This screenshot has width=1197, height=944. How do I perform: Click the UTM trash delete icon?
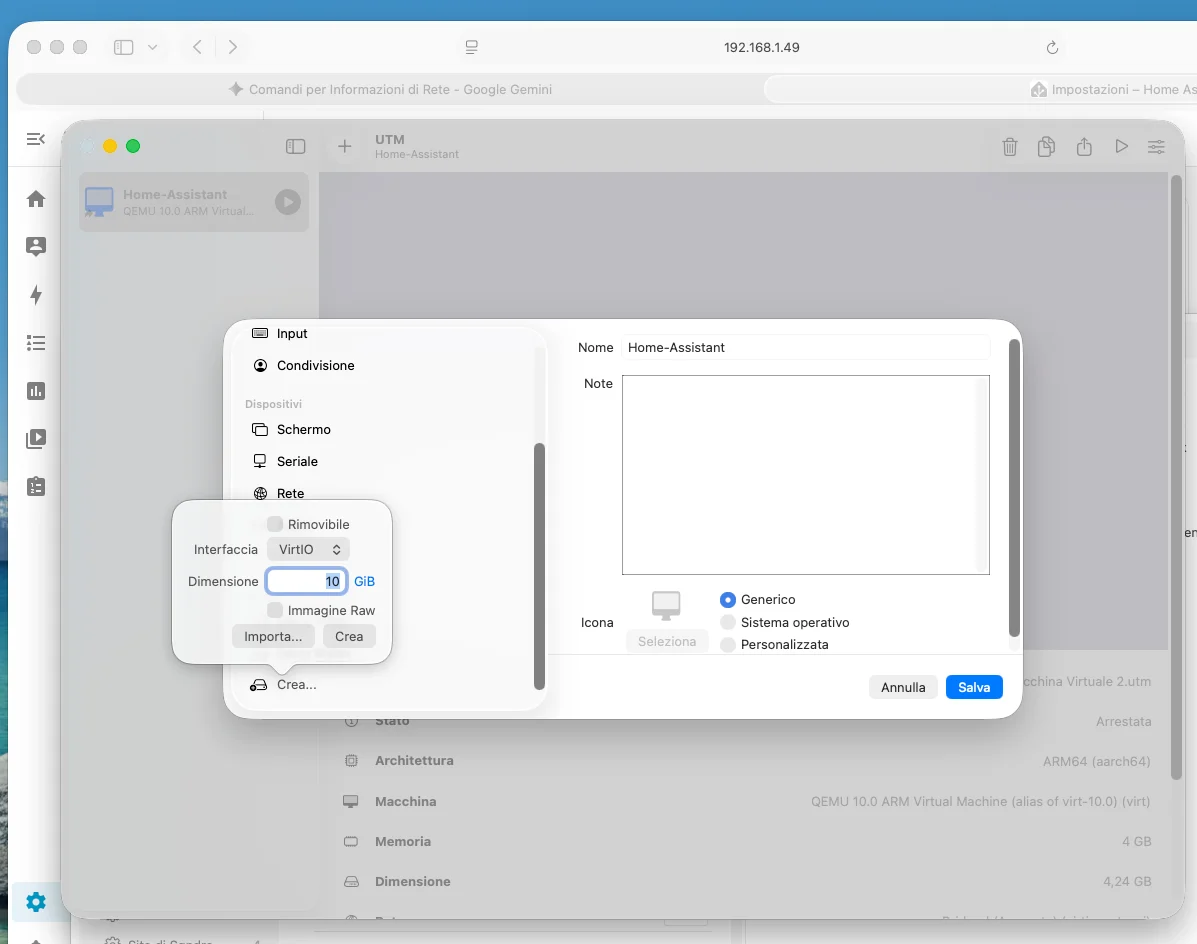1009,147
